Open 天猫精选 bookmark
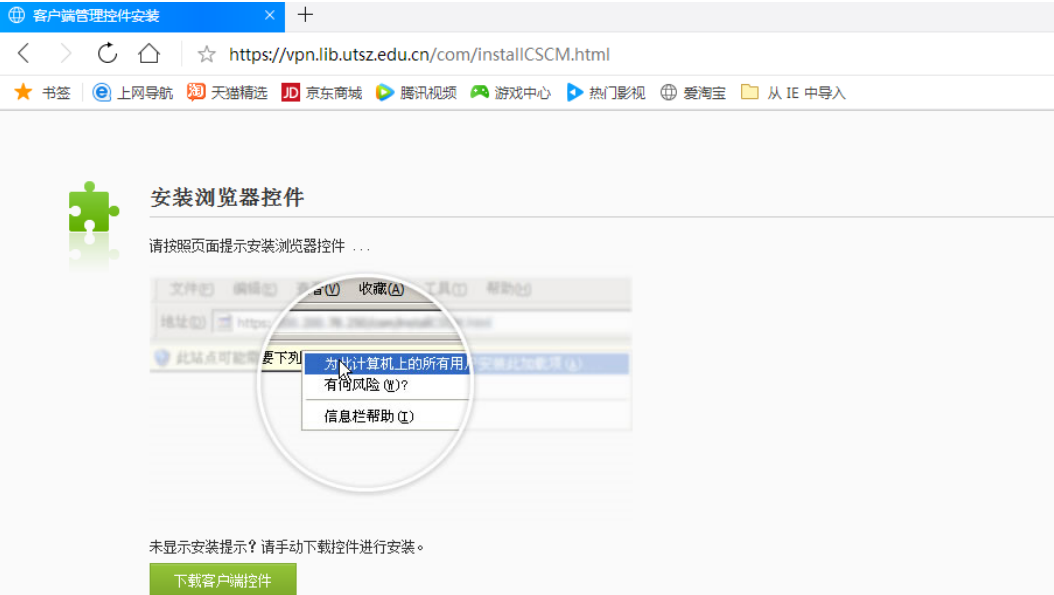Screen dimensions: 1054x595 click(228, 93)
